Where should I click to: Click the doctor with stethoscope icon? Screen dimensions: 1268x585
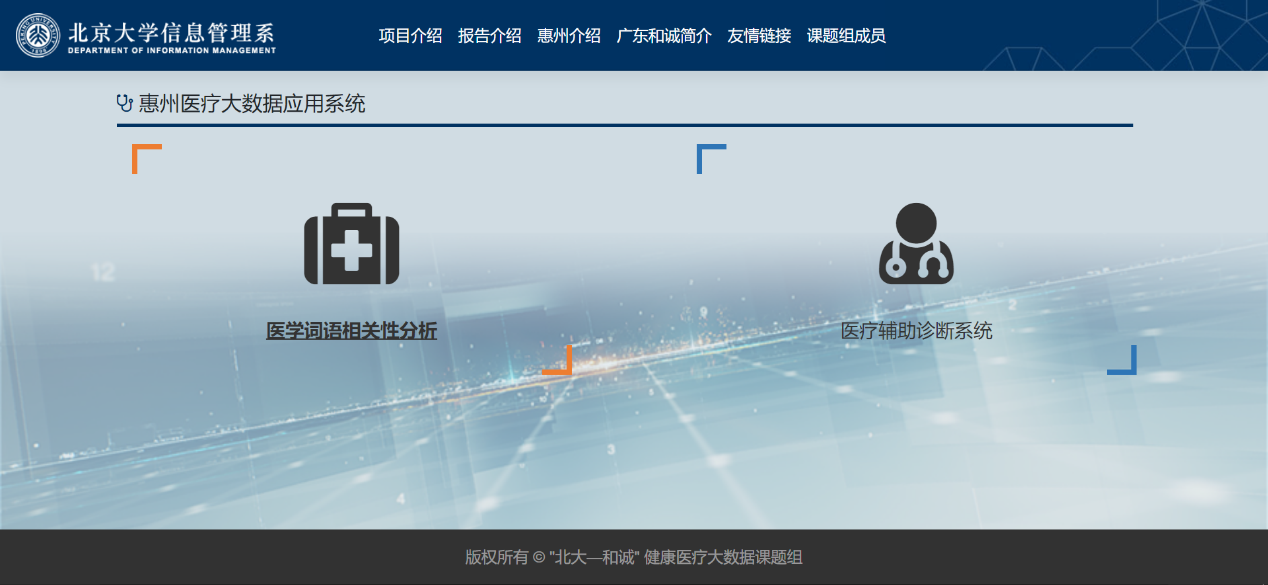point(916,243)
